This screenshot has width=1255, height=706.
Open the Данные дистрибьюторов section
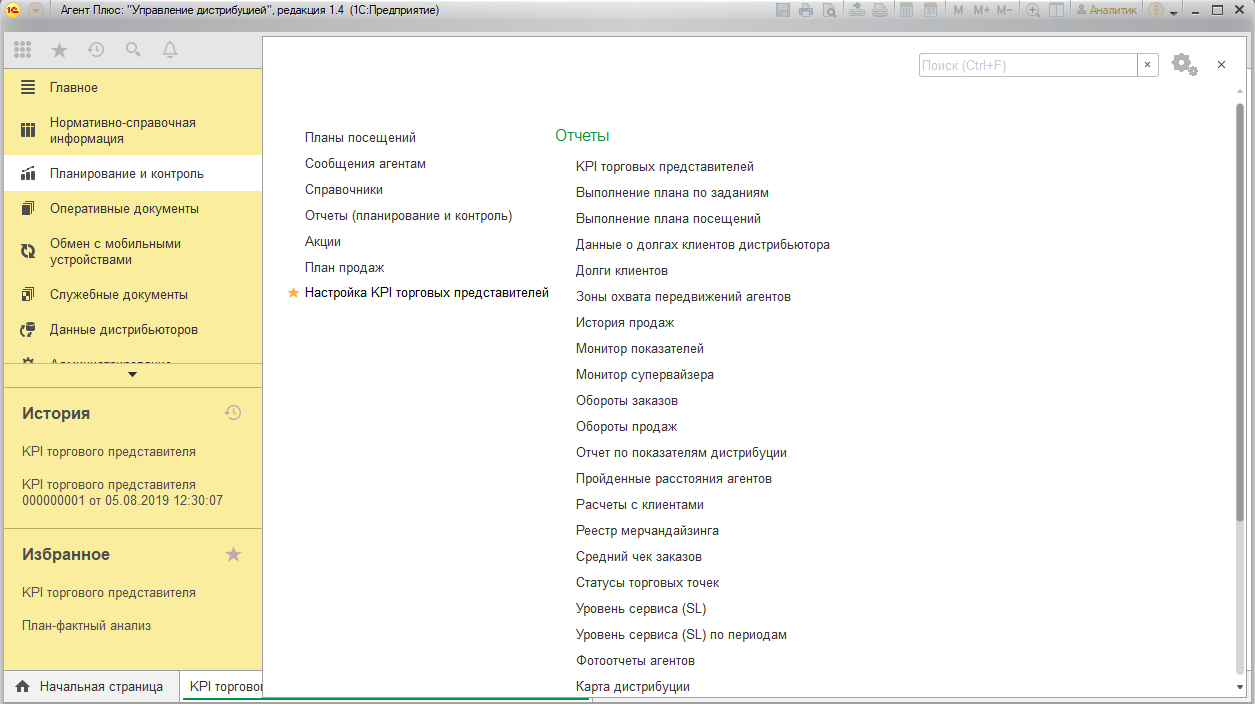coord(133,329)
